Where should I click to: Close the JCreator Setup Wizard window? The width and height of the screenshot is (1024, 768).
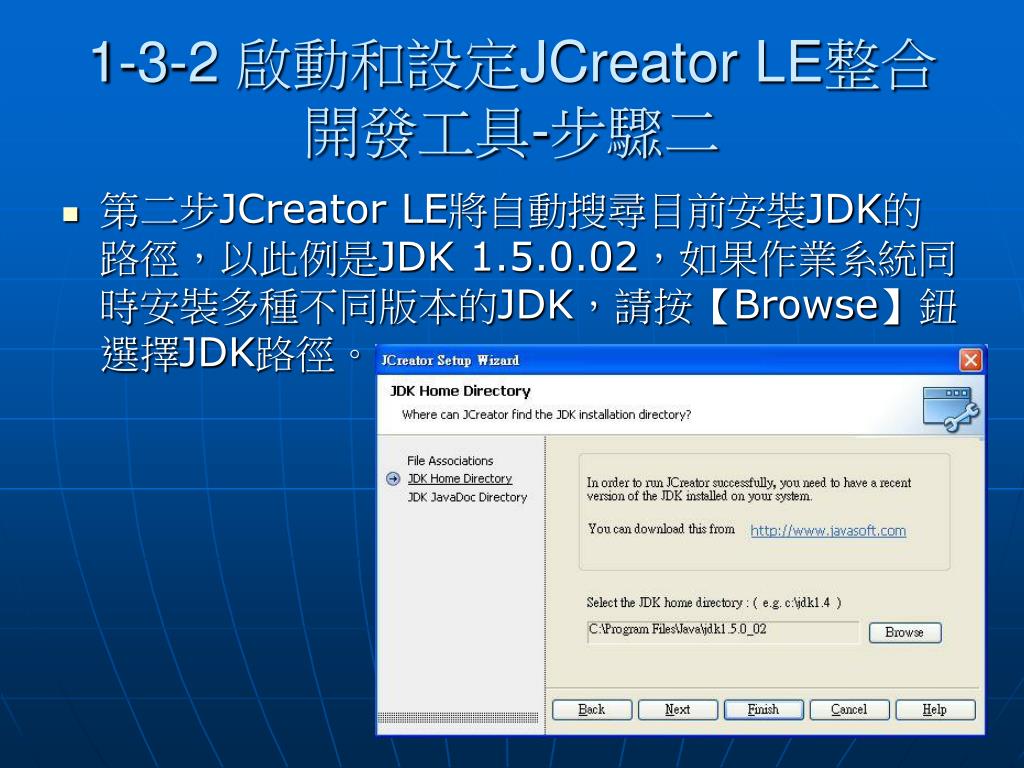(x=970, y=360)
